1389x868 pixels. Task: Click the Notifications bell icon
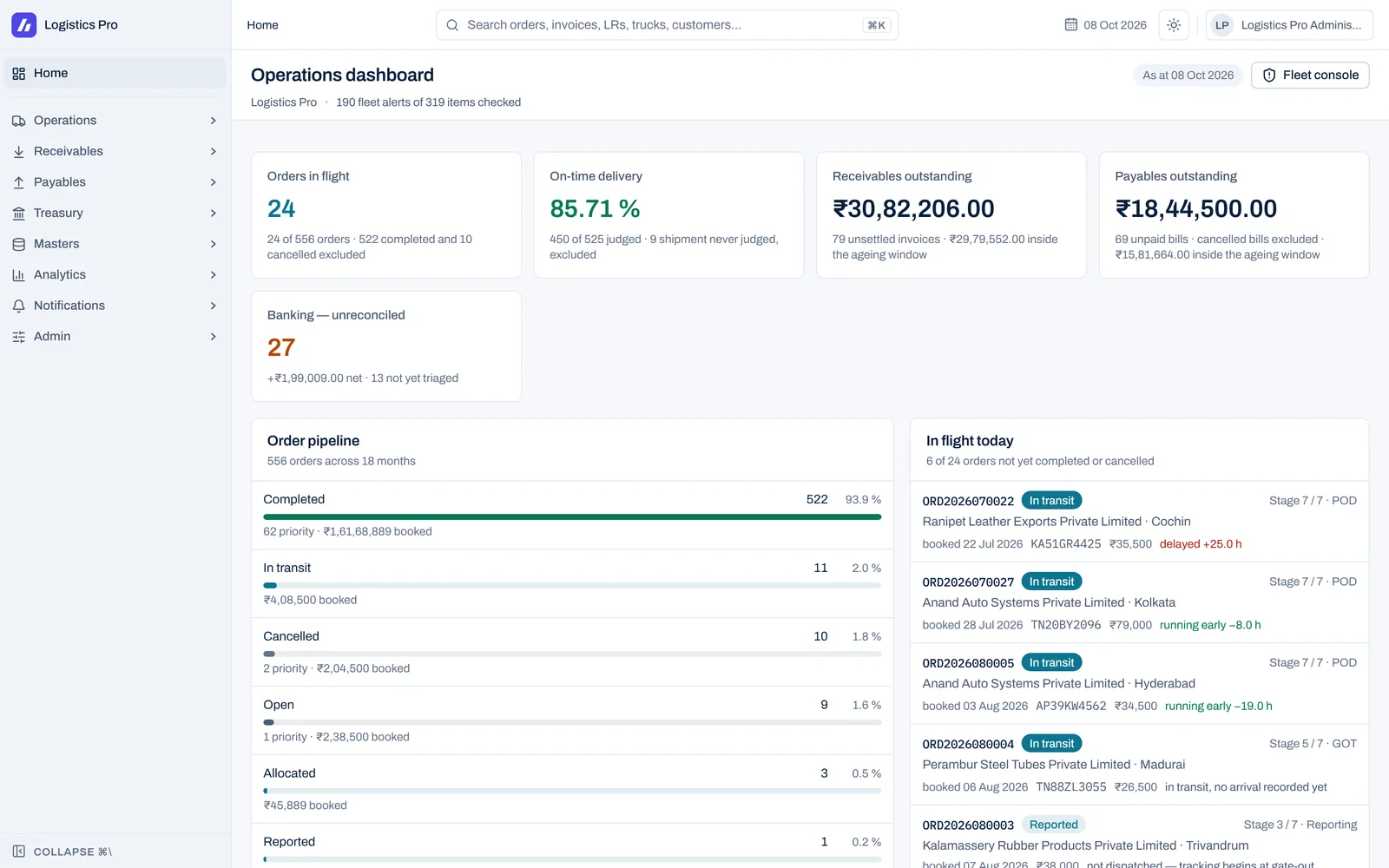pyautogui.click(x=18, y=306)
